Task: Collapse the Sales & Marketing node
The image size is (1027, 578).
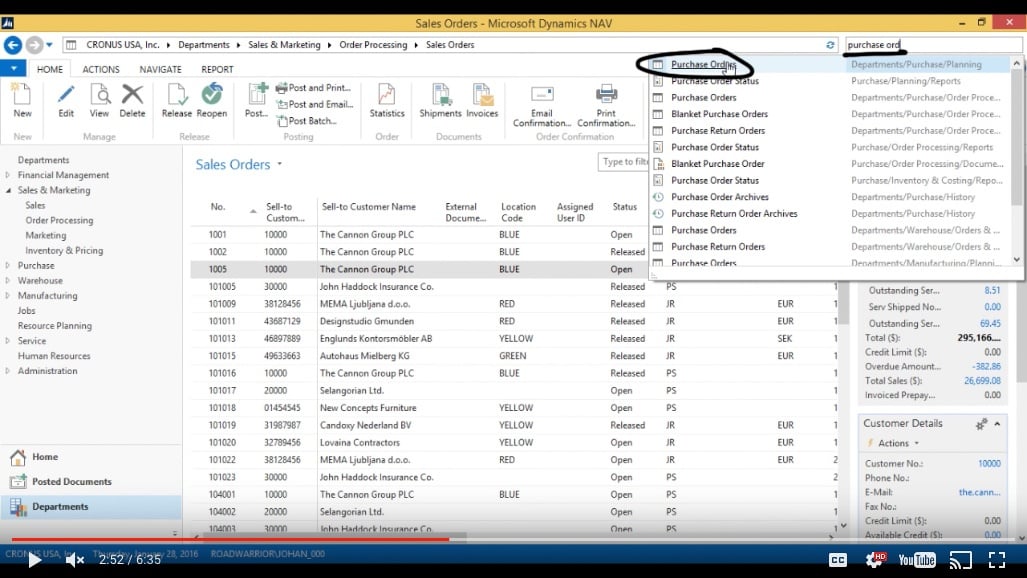Action: [x=8, y=190]
